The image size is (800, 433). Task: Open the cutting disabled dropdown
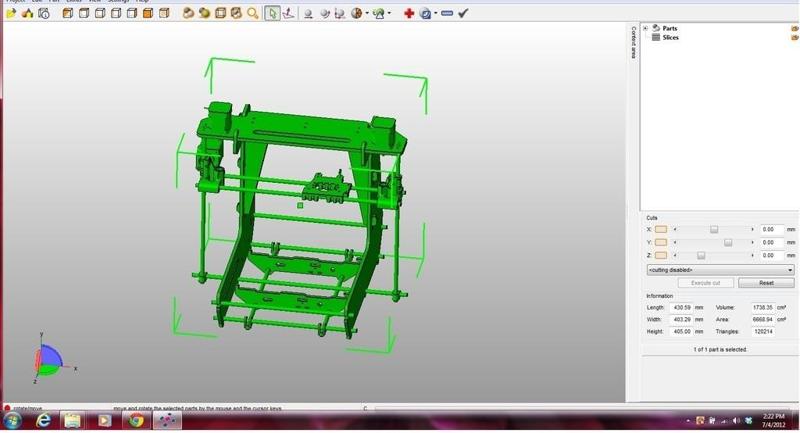pyautogui.click(x=720, y=270)
